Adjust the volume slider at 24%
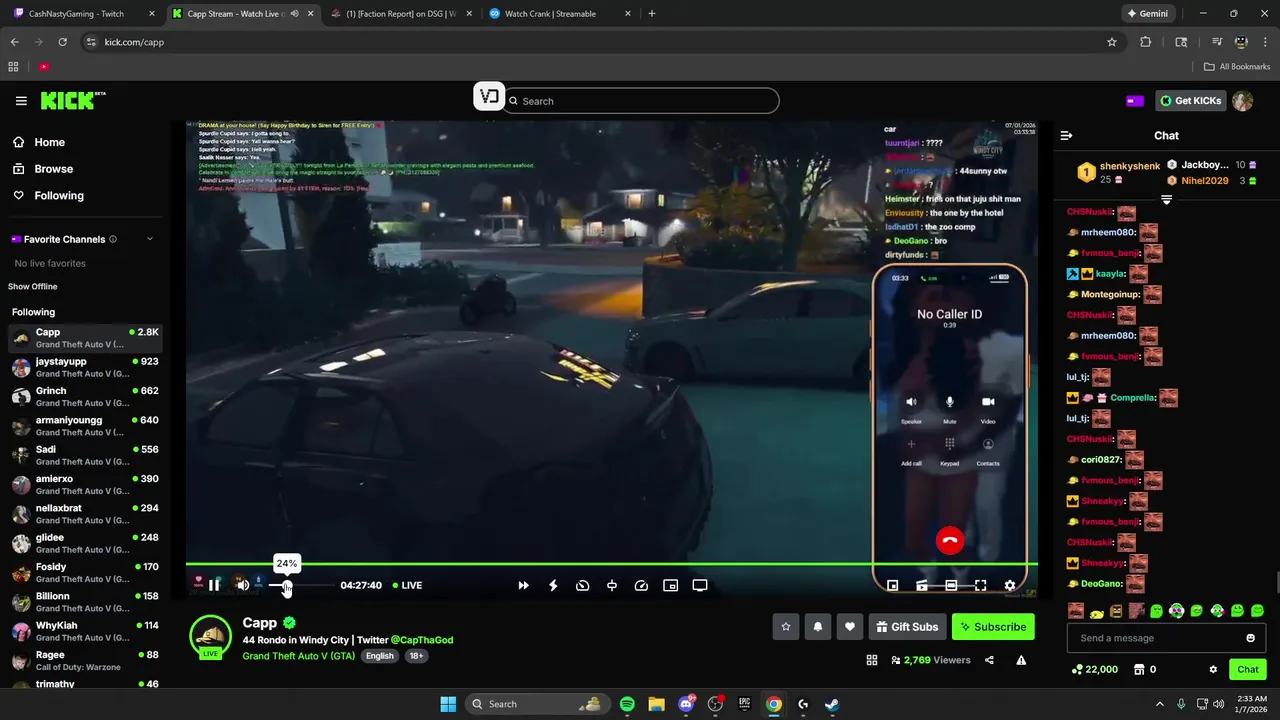Image resolution: width=1280 pixels, height=720 pixels. click(x=287, y=585)
